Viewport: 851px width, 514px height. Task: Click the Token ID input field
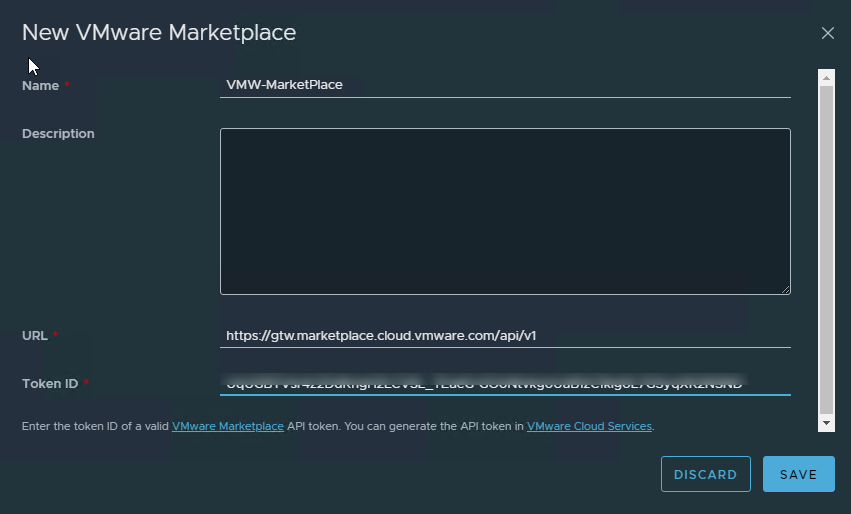coord(505,384)
